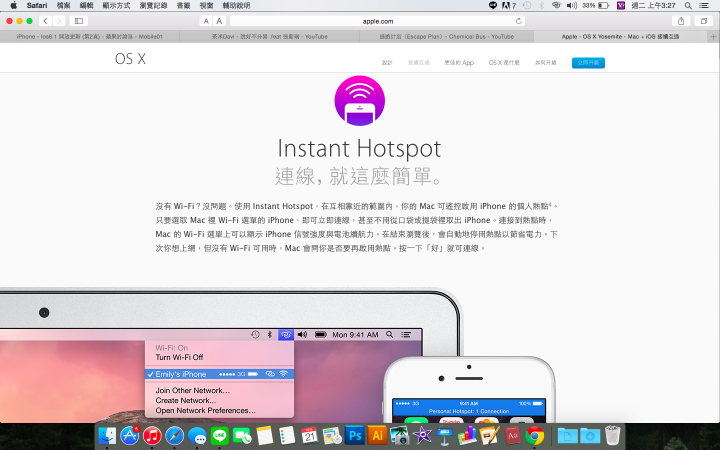Open the Yahoo input method menu
Image resolution: width=720 pixels, height=450 pixels.
coord(621,6)
